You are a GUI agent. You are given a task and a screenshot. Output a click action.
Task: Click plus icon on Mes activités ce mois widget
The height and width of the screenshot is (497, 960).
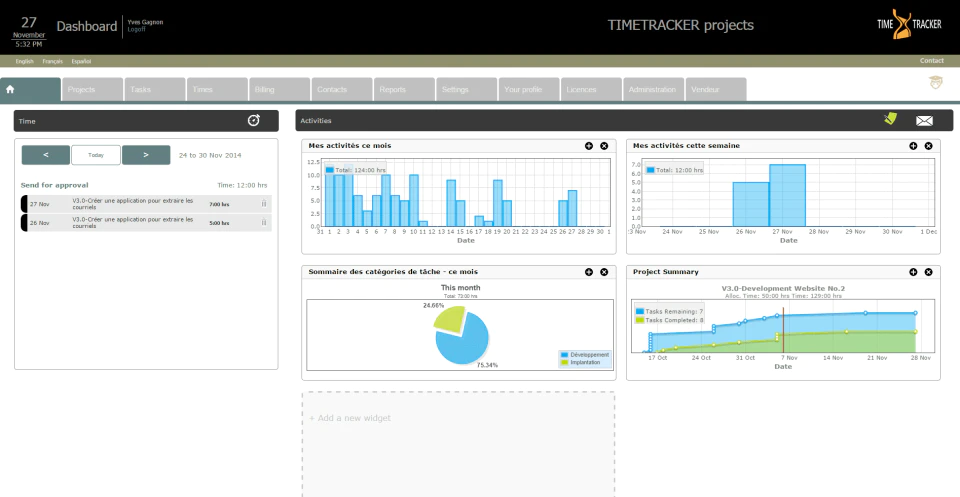(x=589, y=146)
